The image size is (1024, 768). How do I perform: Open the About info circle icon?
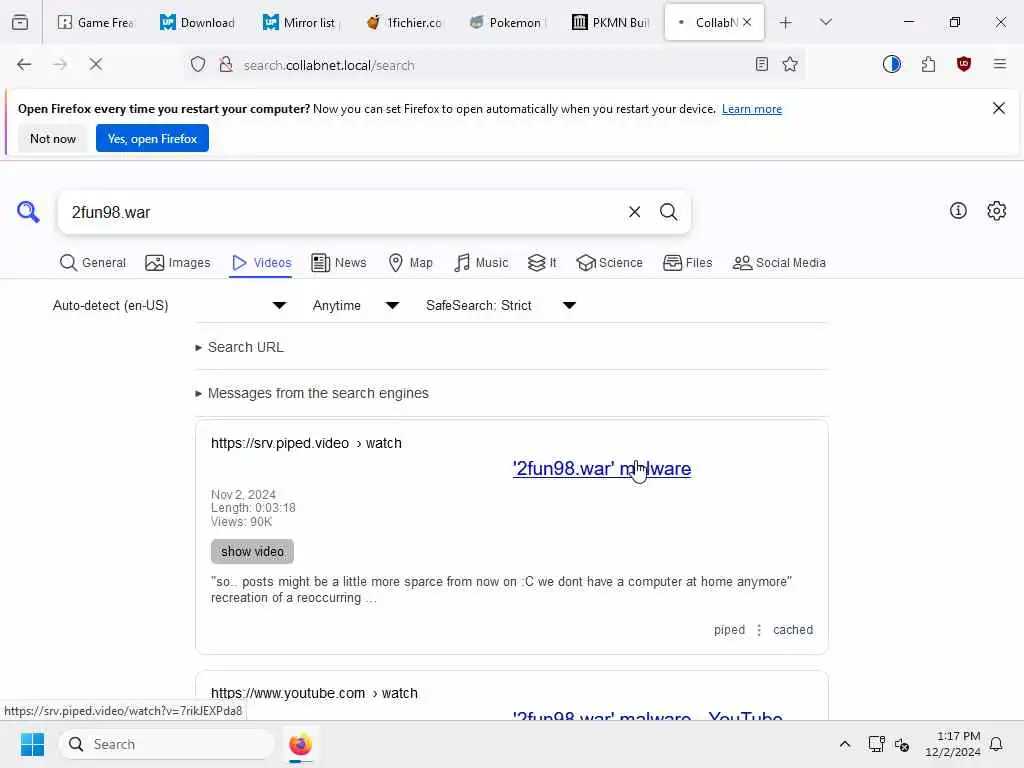tap(958, 210)
